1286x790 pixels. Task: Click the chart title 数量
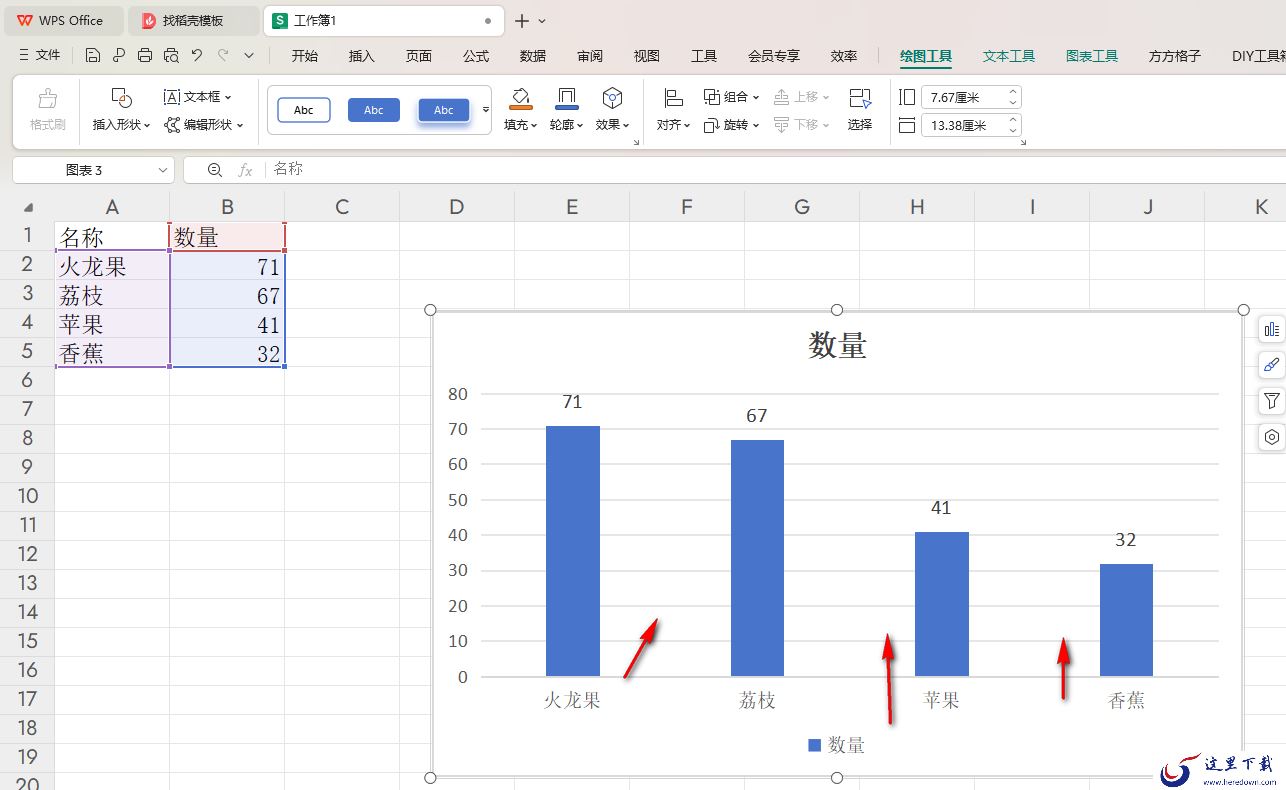[838, 346]
